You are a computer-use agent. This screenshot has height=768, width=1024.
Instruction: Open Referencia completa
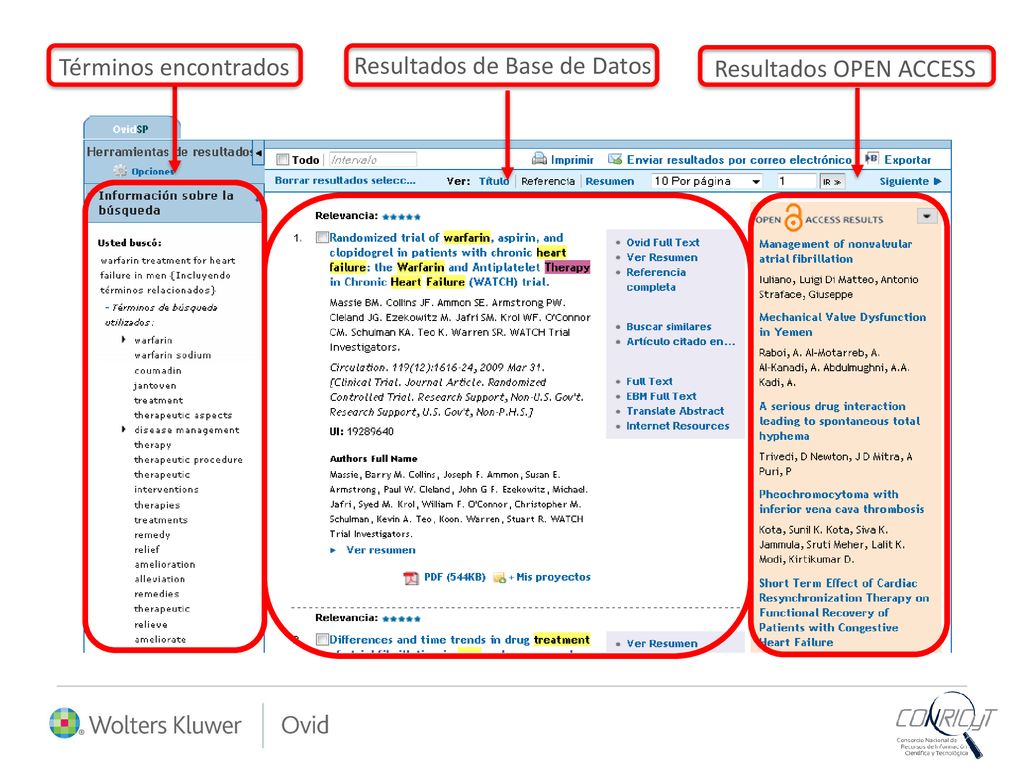[x=656, y=280]
